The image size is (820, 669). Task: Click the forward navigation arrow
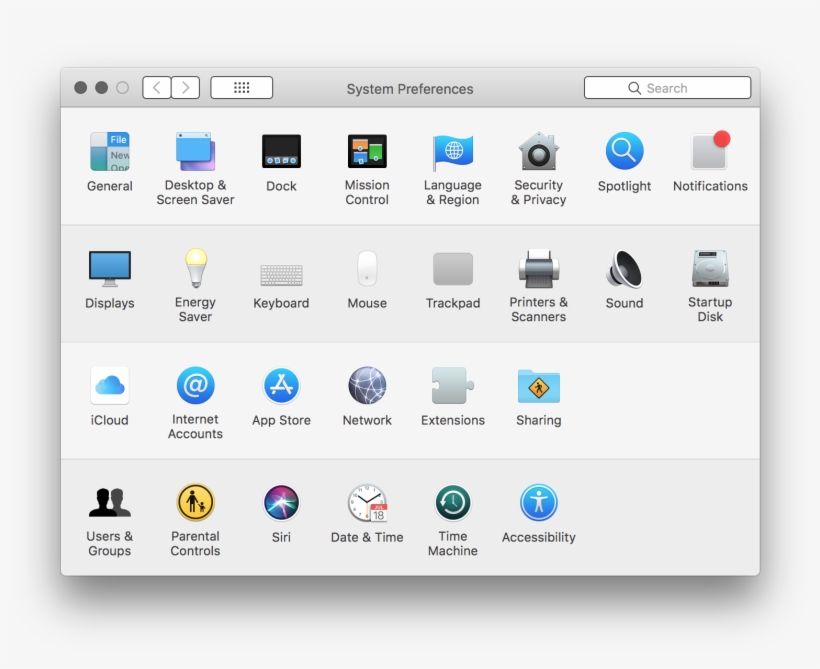click(x=186, y=87)
